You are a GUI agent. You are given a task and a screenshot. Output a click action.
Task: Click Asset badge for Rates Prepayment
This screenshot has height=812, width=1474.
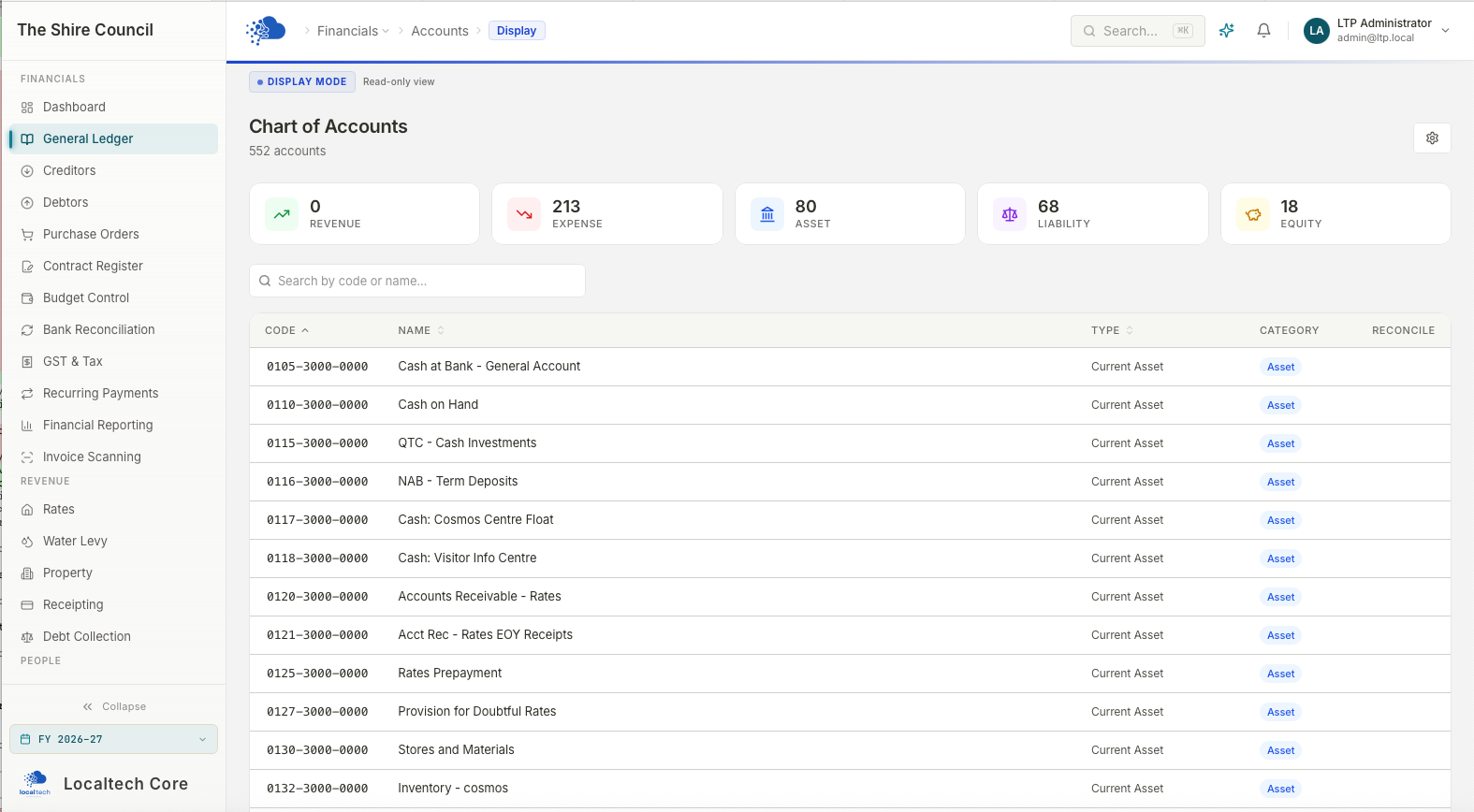pyautogui.click(x=1280, y=674)
